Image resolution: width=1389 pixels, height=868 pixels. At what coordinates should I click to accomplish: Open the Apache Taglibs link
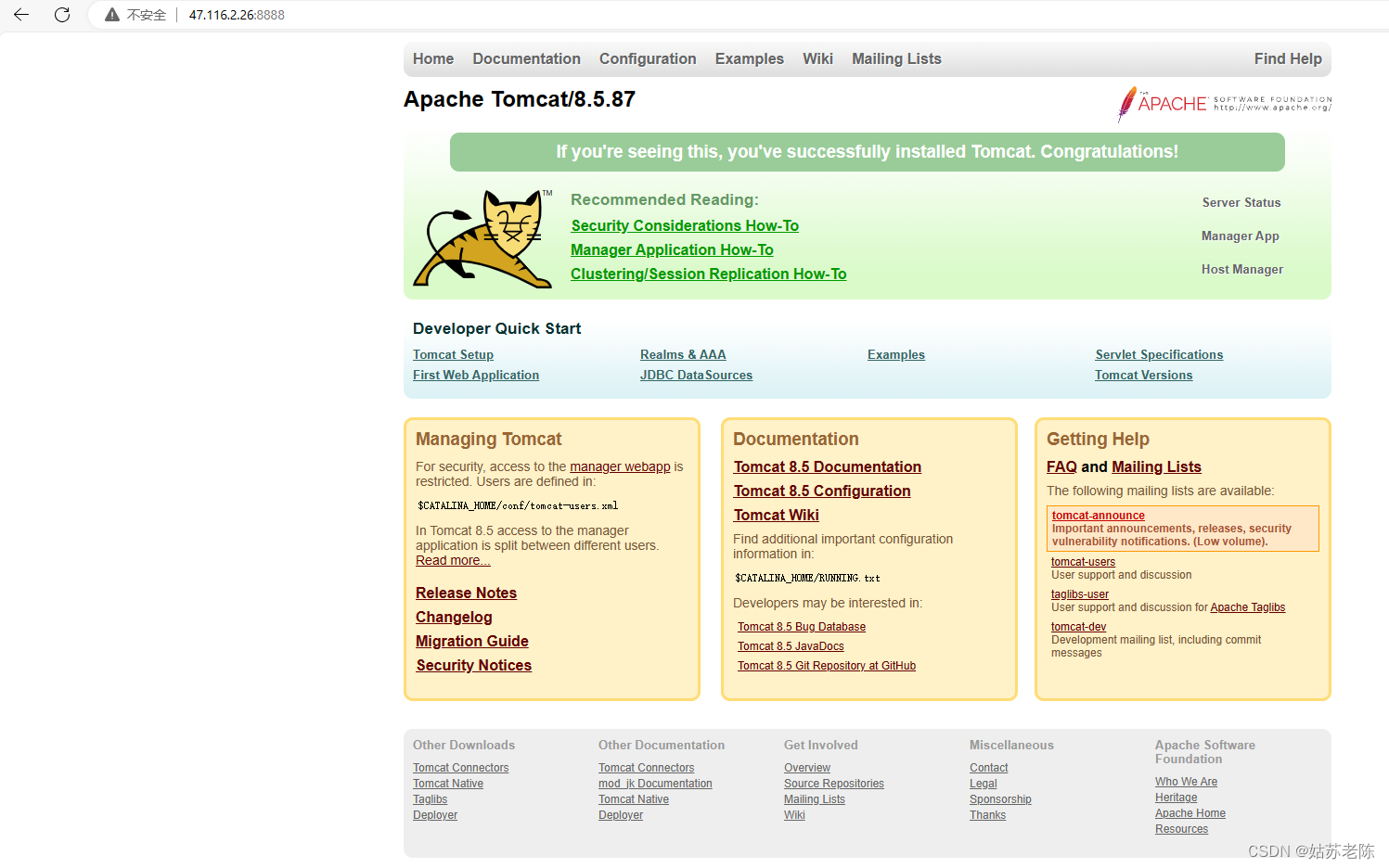pos(1247,607)
